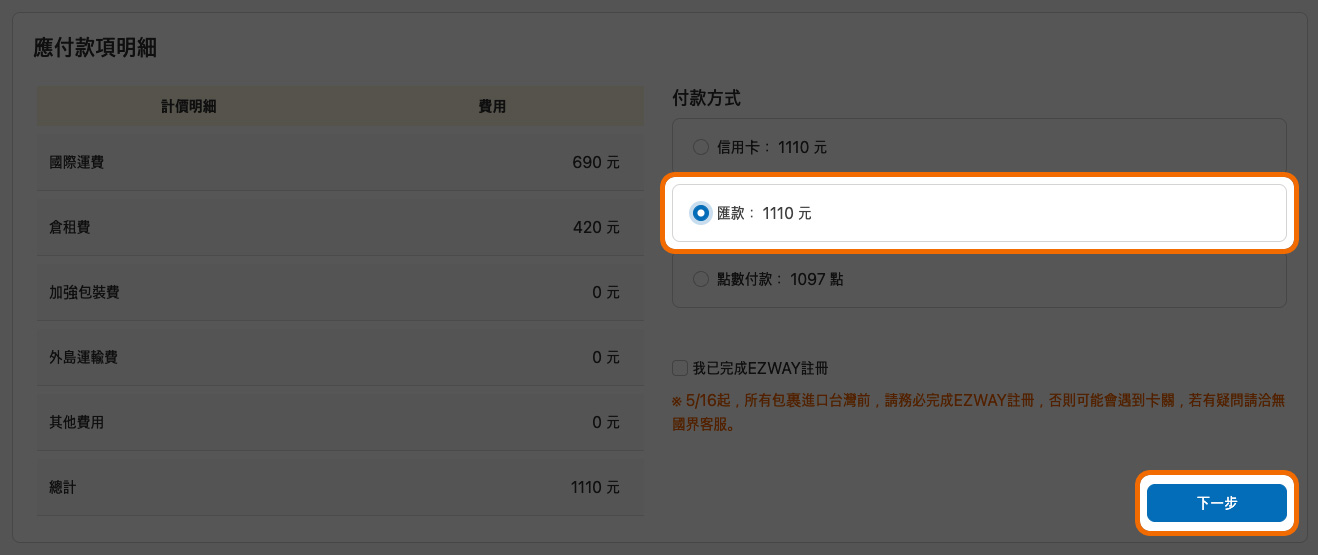Screen dimensions: 1318x555
Task: Click the 420 元 warehouse fee amount
Action: click(596, 227)
